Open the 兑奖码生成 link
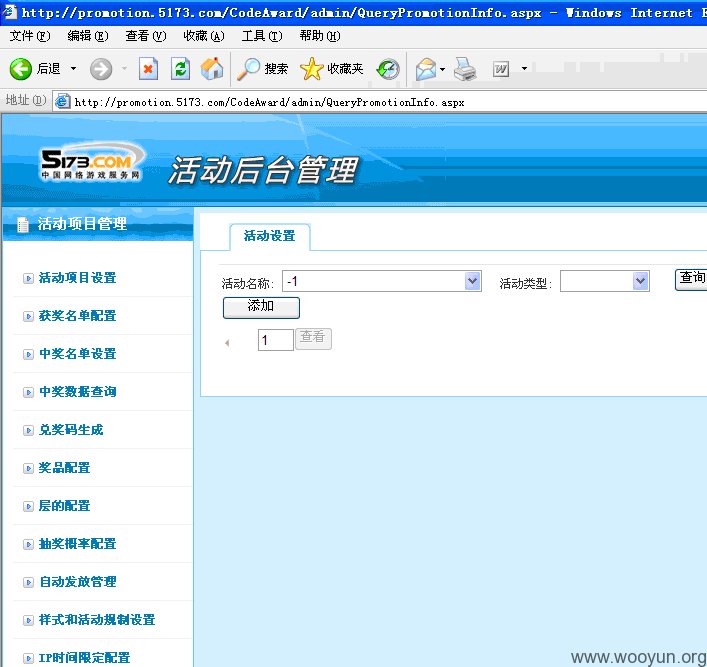The image size is (707, 667). click(x=71, y=430)
